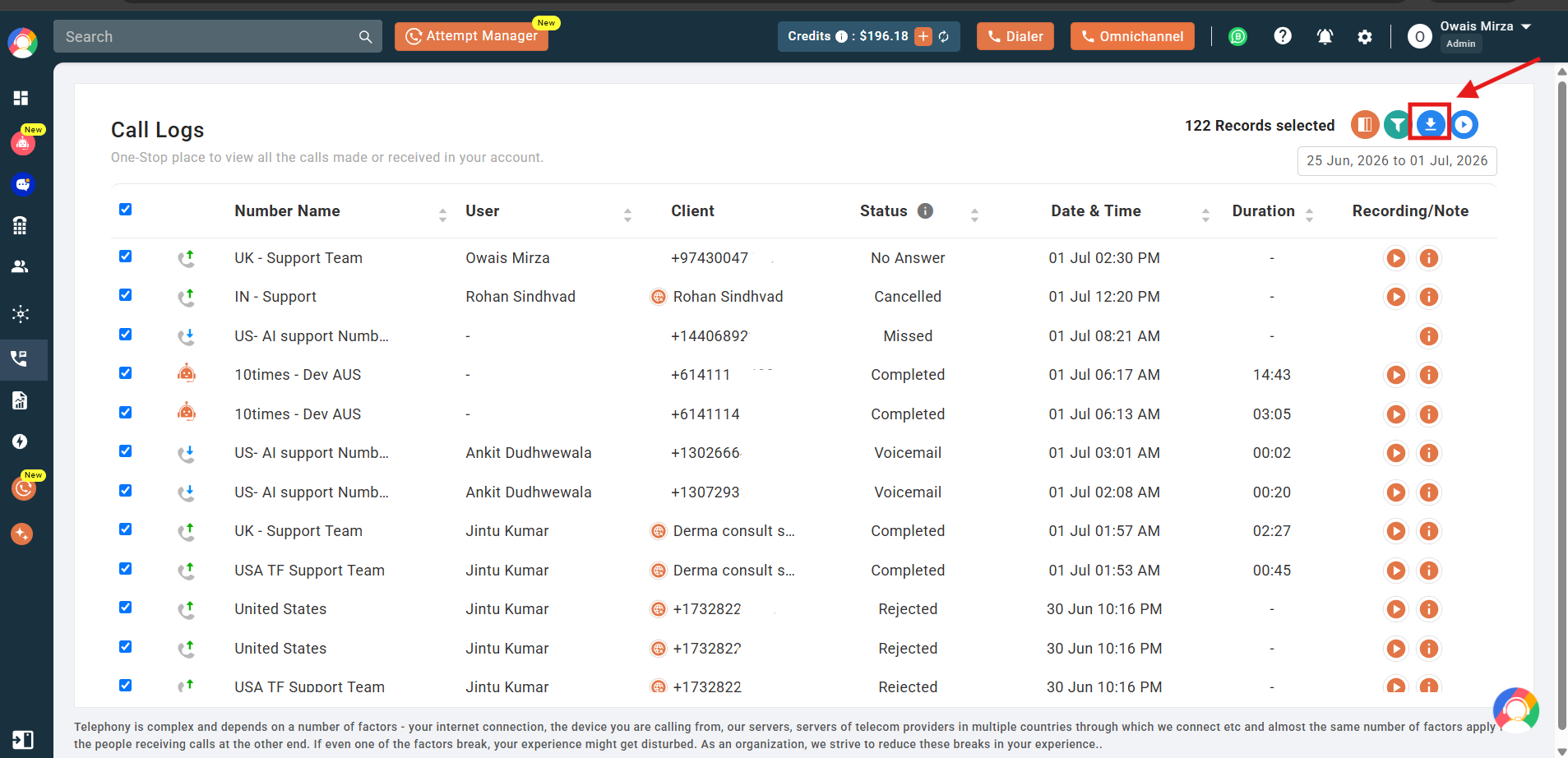This screenshot has width=1568, height=758.
Task: Open the AI bot icon in sidebar
Action: click(22, 142)
